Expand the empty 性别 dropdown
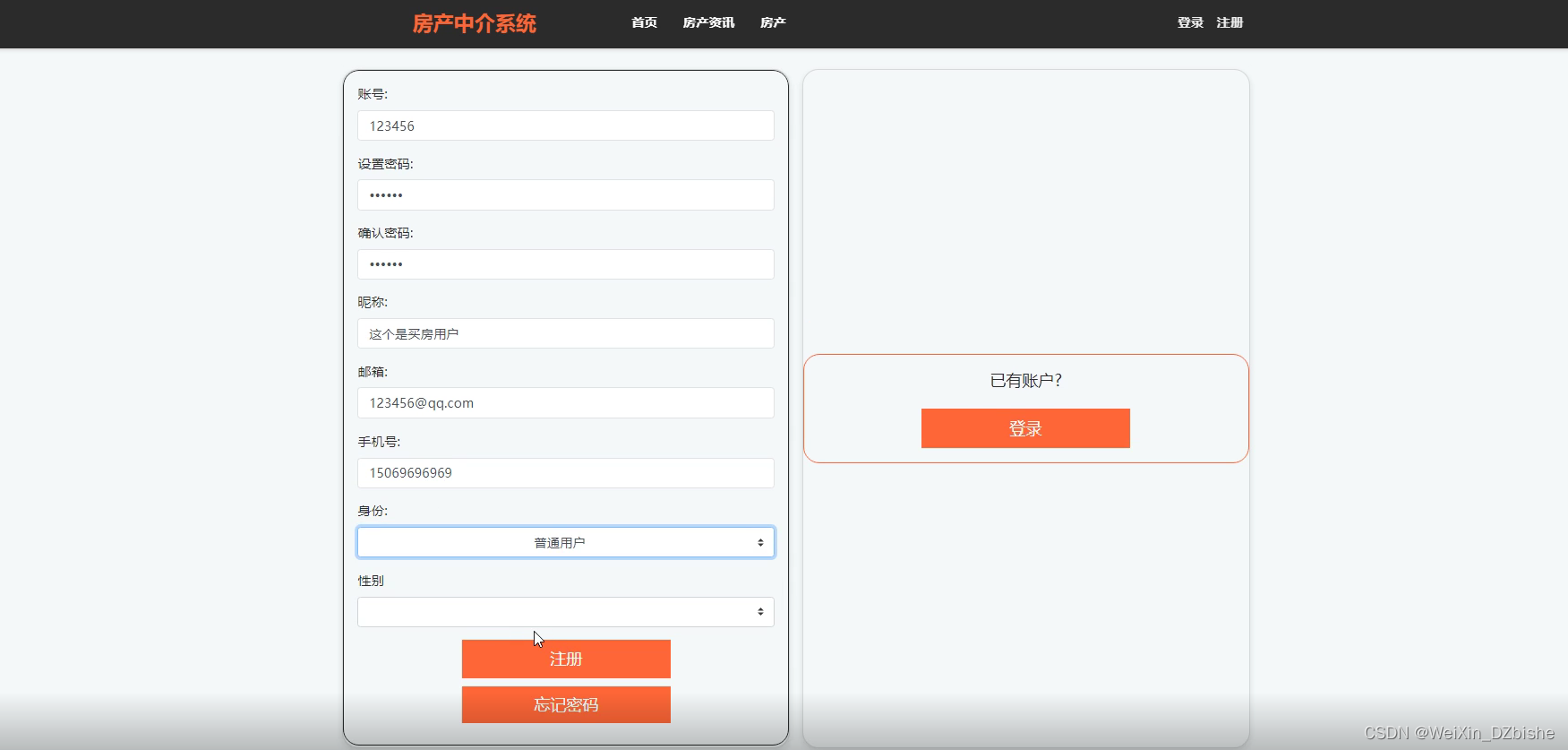The image size is (1568, 750). pyautogui.click(x=566, y=612)
